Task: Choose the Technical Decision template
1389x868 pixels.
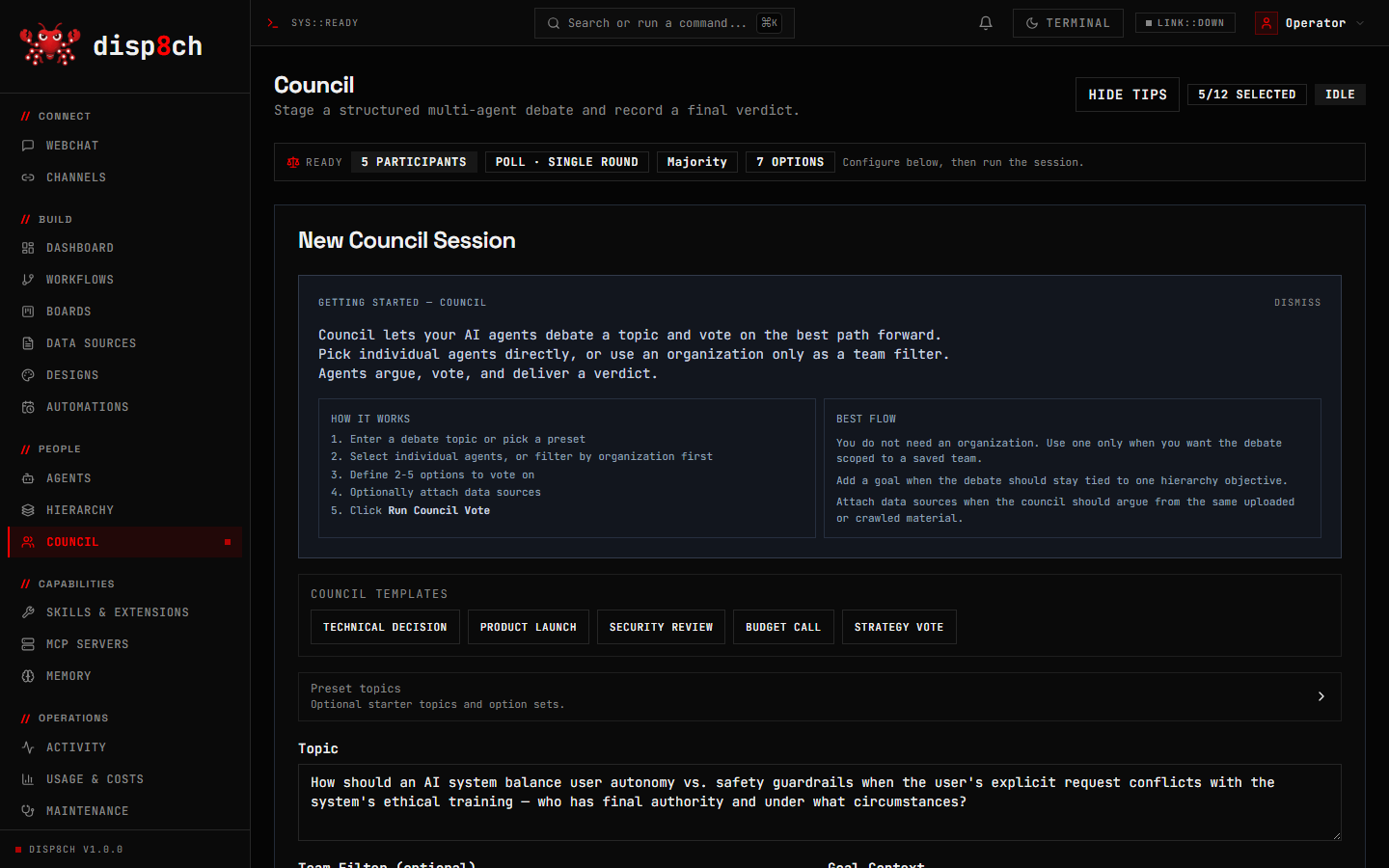Action: click(x=385, y=627)
